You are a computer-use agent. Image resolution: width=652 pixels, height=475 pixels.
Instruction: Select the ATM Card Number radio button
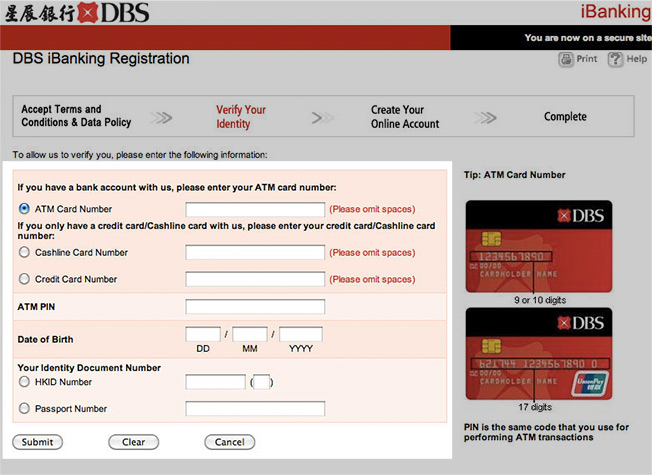point(24,208)
